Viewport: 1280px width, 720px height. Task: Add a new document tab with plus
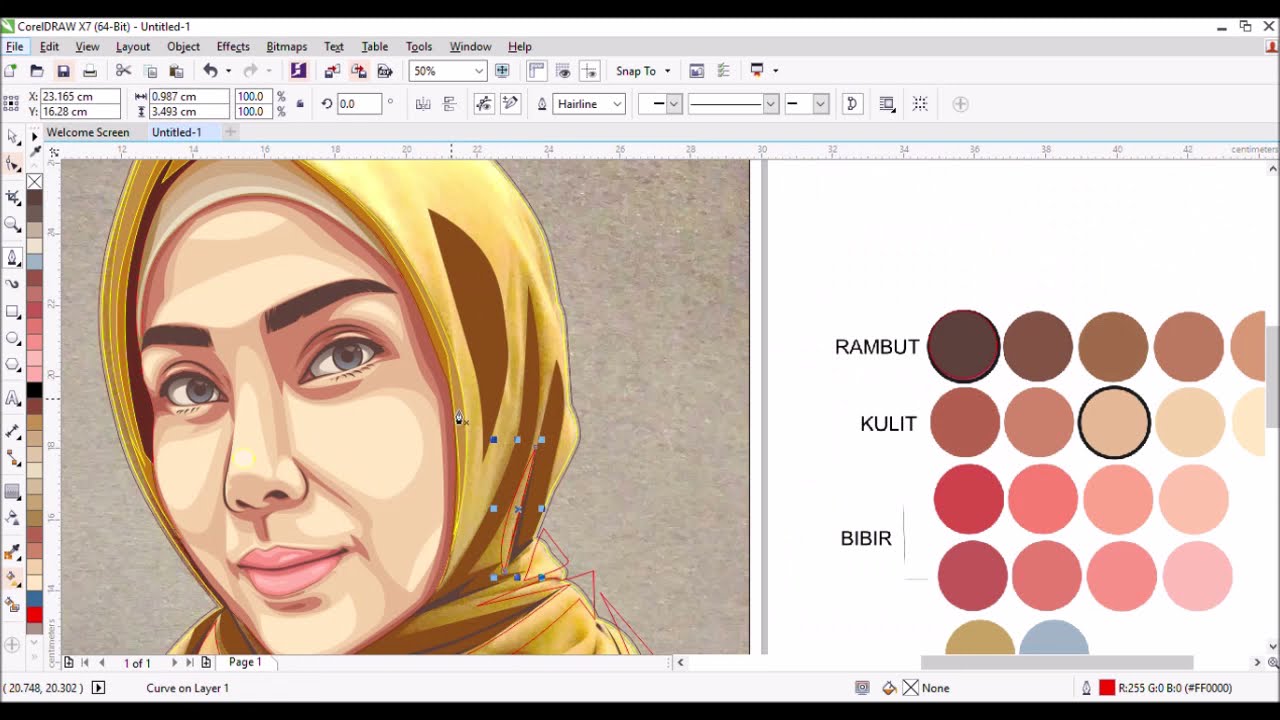point(230,132)
